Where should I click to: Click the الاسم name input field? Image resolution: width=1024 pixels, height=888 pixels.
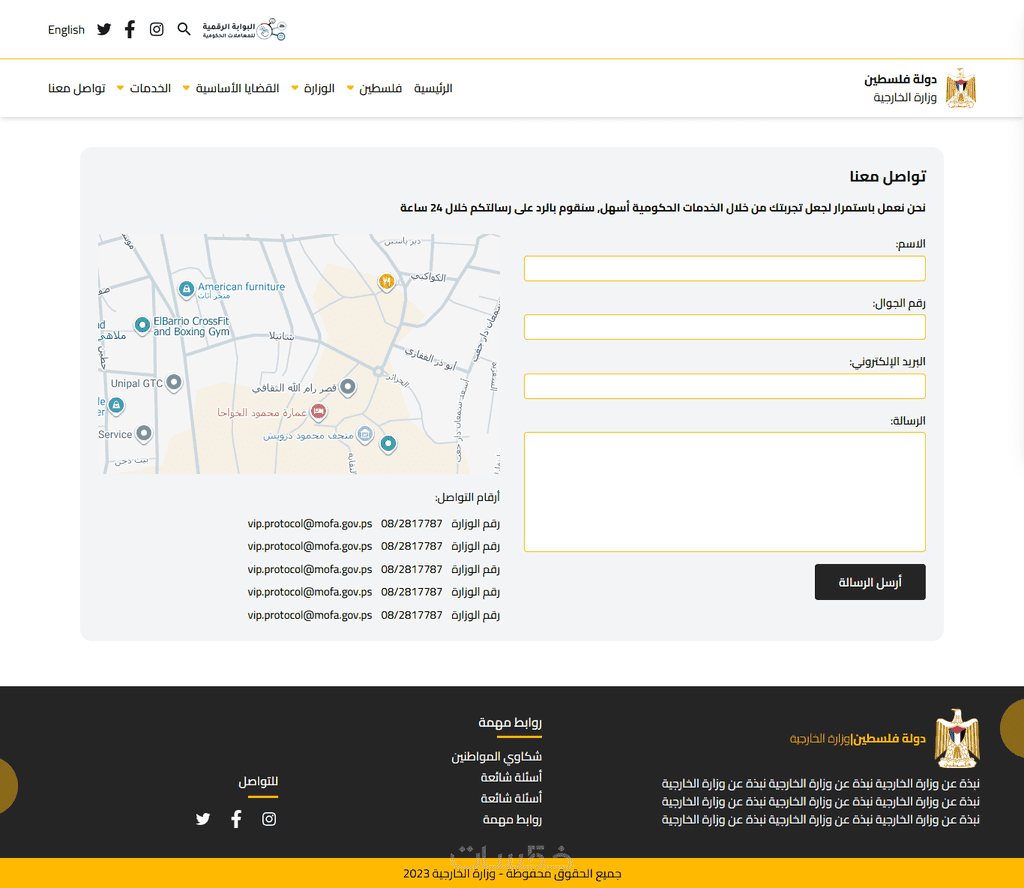click(724, 268)
